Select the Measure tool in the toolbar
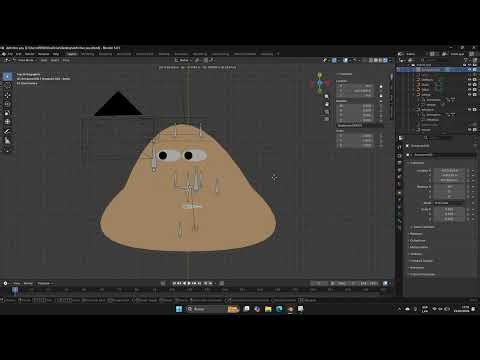Viewport: 480px width, 360px height. [x=7, y=141]
